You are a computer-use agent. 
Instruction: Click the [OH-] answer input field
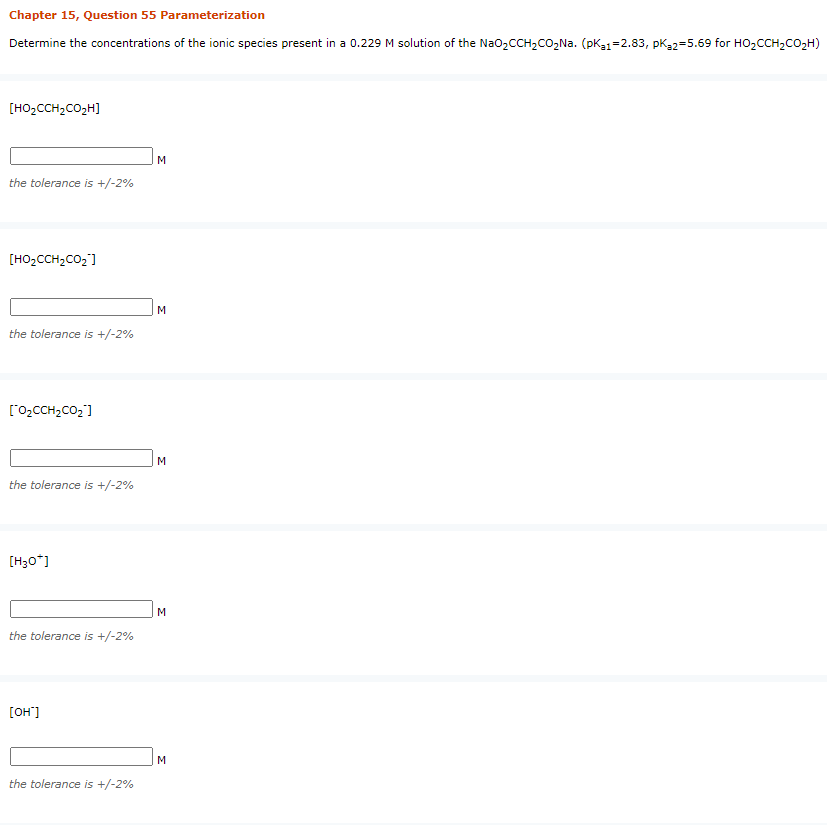coord(80,756)
